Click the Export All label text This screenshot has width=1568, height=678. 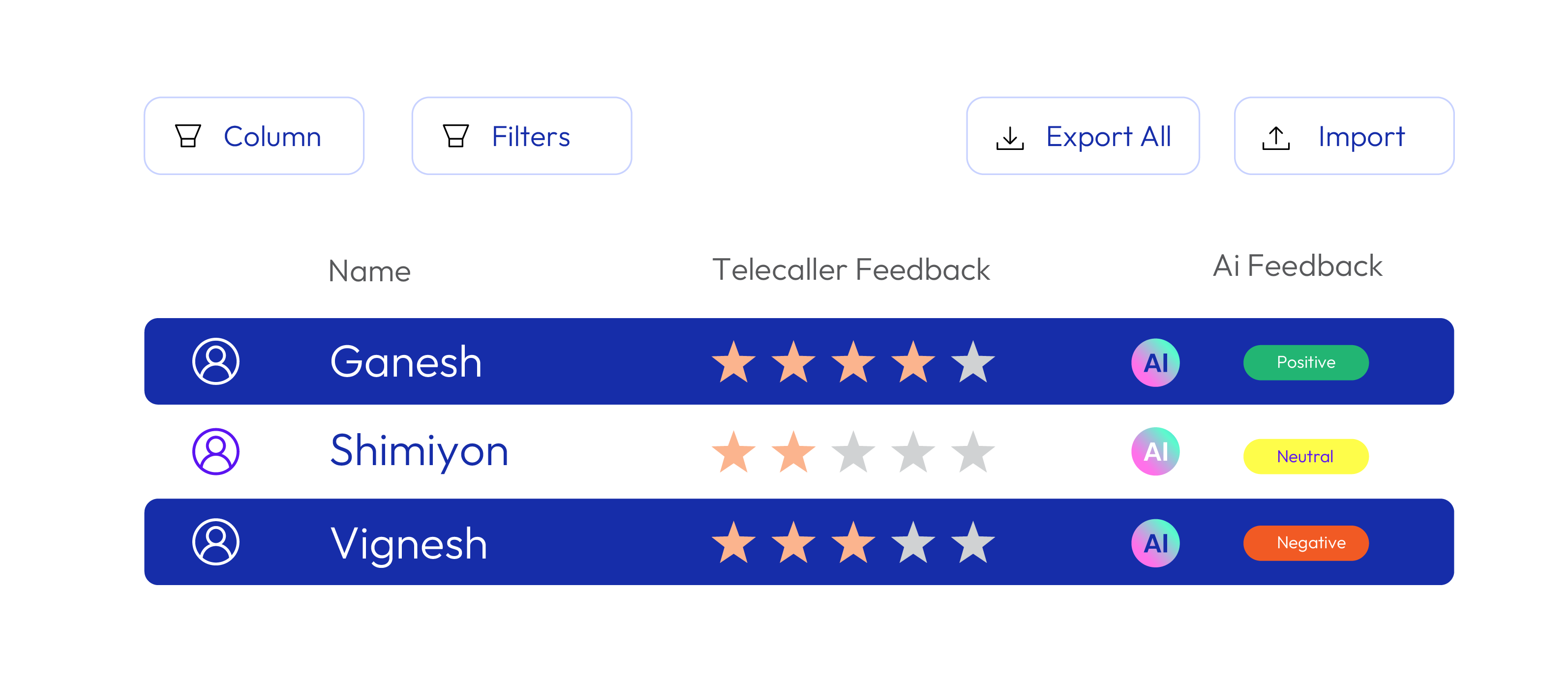(x=1108, y=136)
